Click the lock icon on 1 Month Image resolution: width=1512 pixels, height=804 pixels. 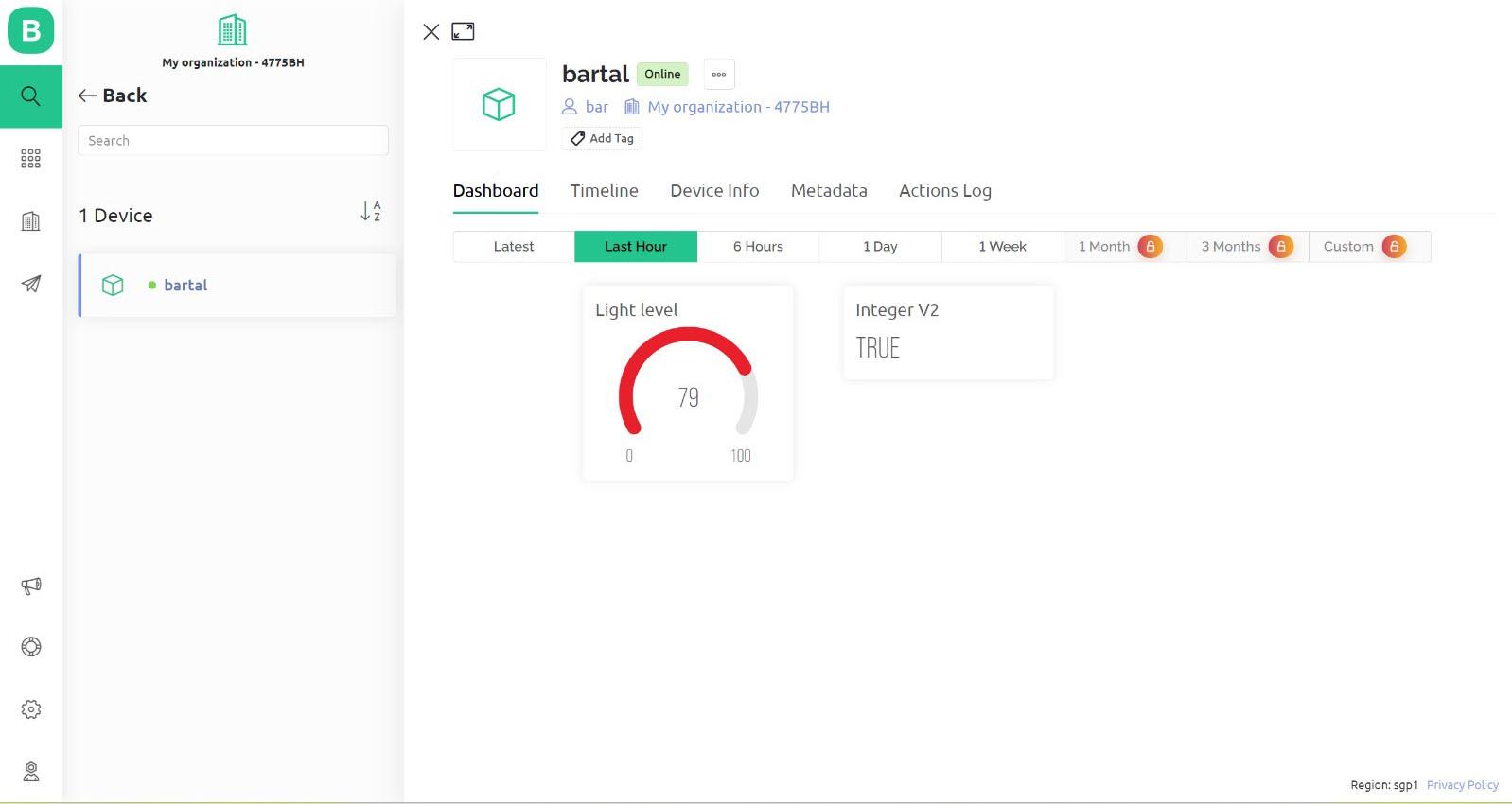[1151, 247]
